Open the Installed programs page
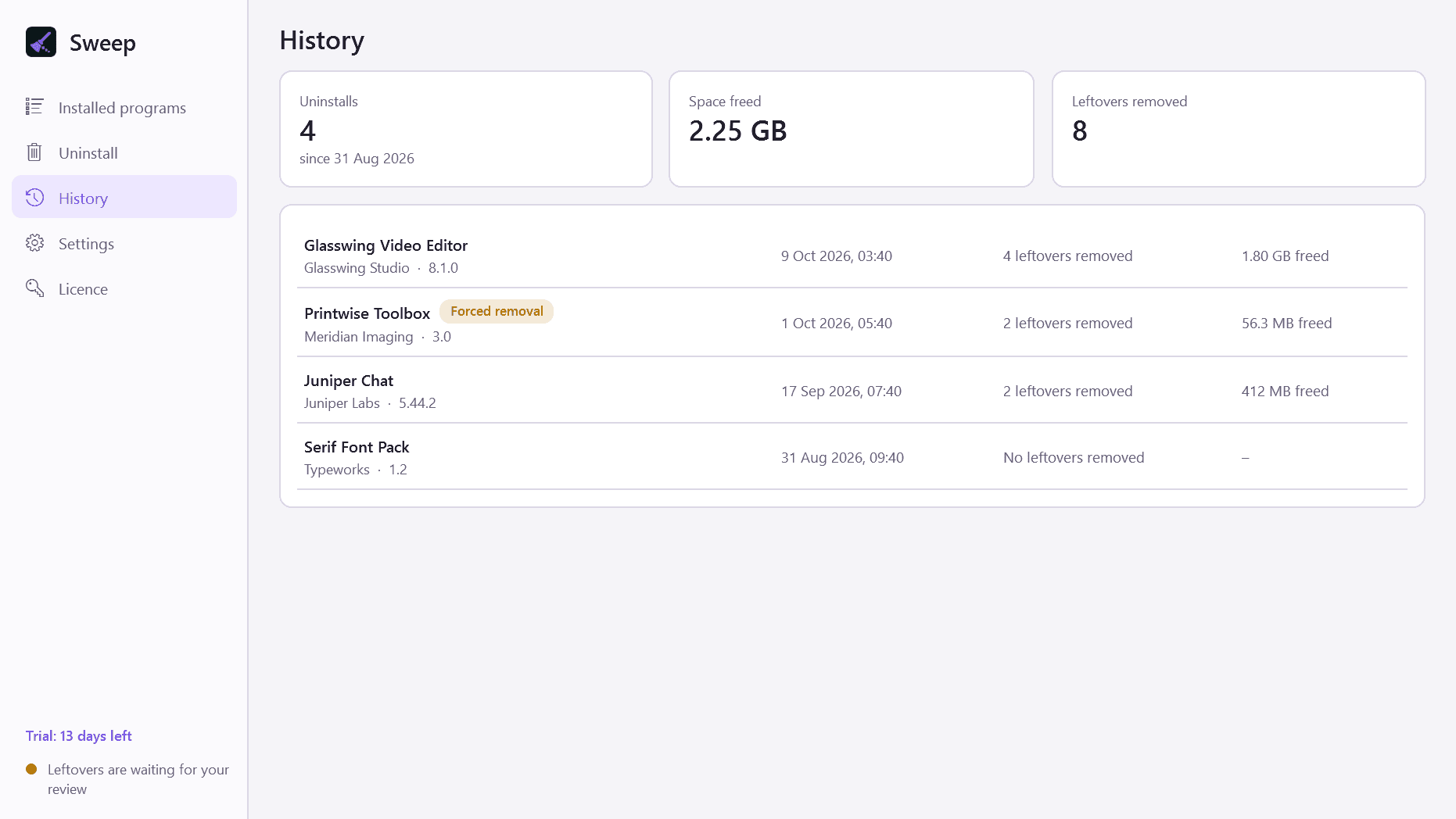Image resolution: width=1456 pixels, height=819 pixels. click(124, 108)
